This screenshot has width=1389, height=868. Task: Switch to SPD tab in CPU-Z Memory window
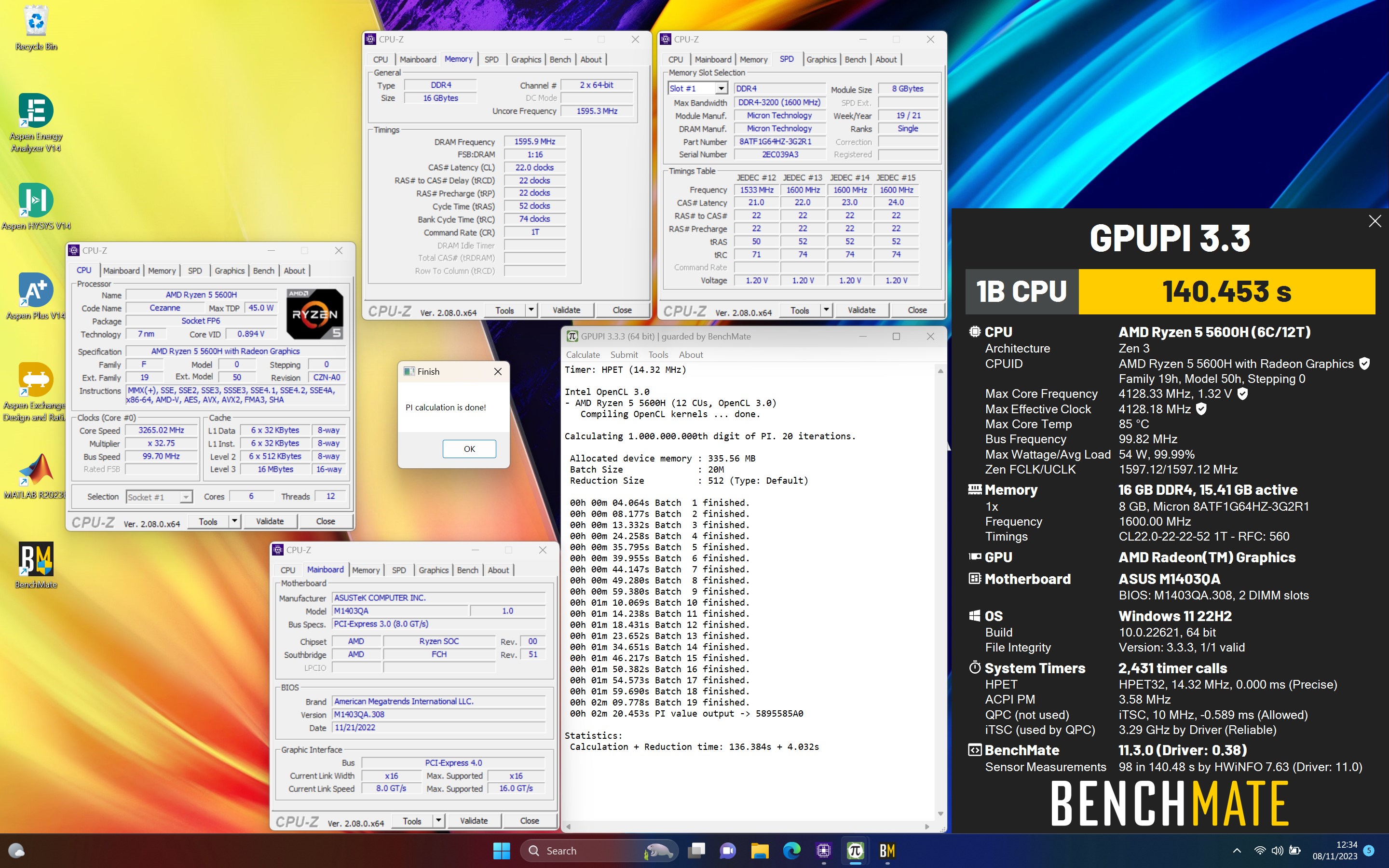[x=491, y=59]
